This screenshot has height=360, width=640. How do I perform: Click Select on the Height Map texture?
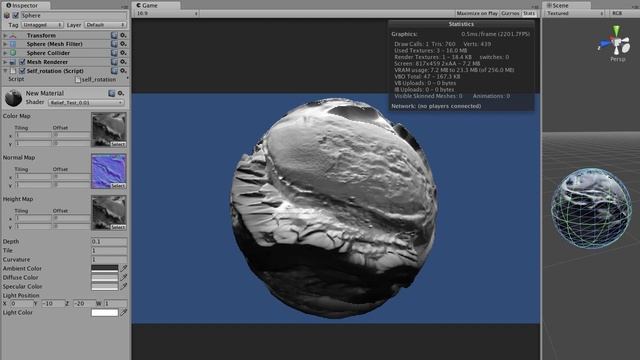[118, 227]
